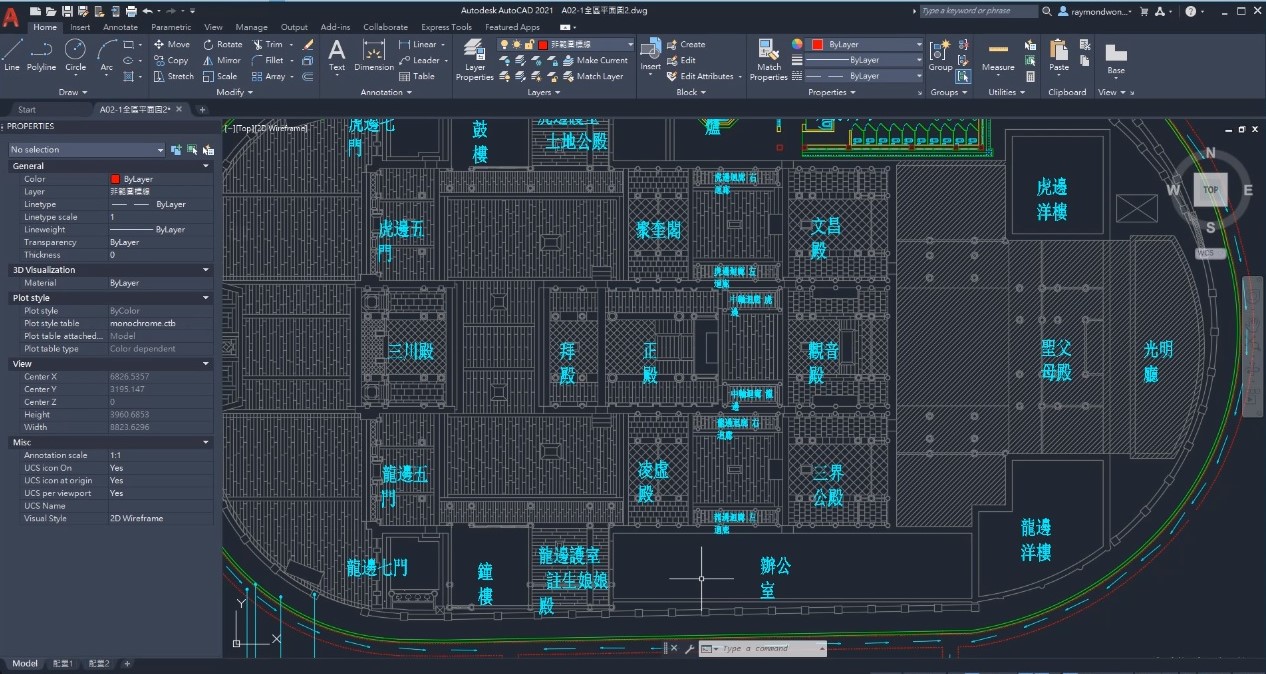Click the Dimension tool
Viewport: 1266px width, 674px height.
pos(374,54)
